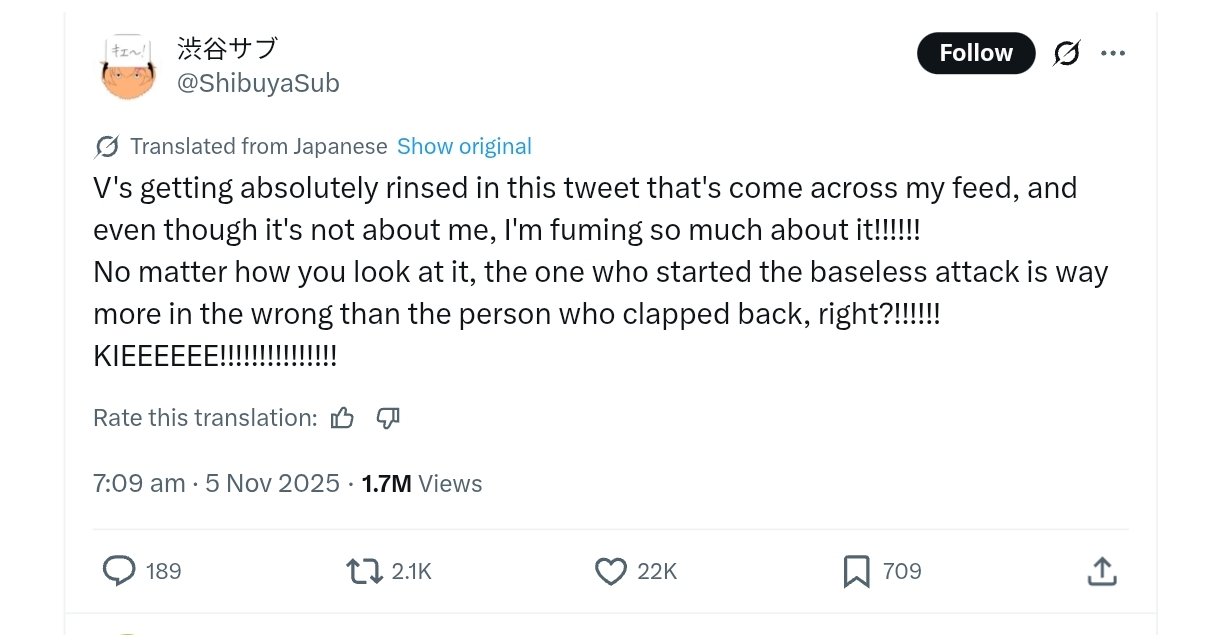Screen dimensions: 1220x635
Task: Click the Translated from Japanese label
Action: point(258,146)
